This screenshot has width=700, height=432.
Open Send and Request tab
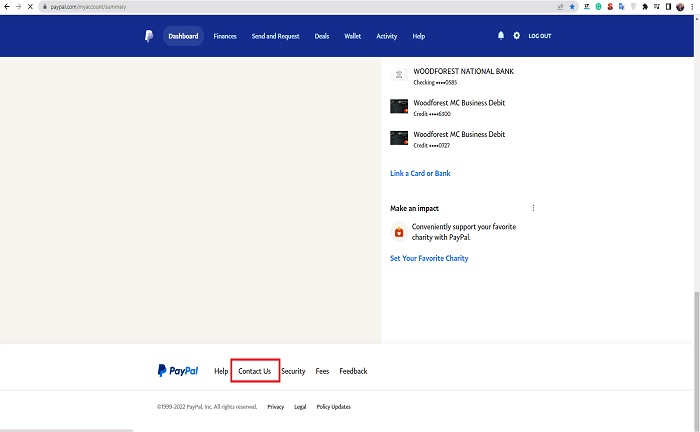[x=275, y=36]
